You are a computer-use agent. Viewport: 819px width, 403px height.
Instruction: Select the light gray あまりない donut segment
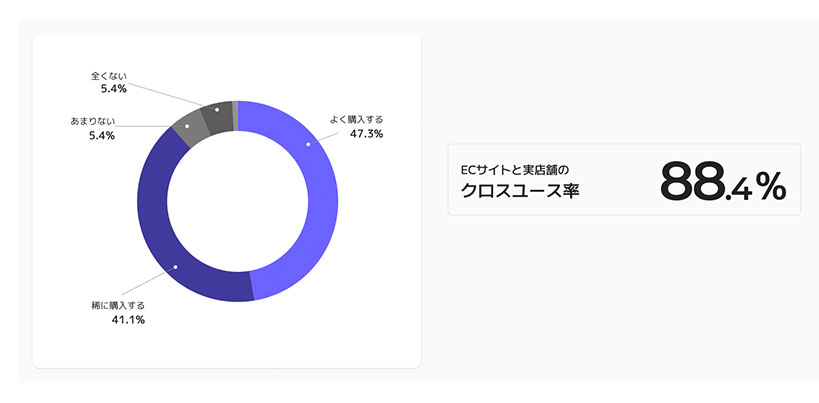(x=188, y=127)
